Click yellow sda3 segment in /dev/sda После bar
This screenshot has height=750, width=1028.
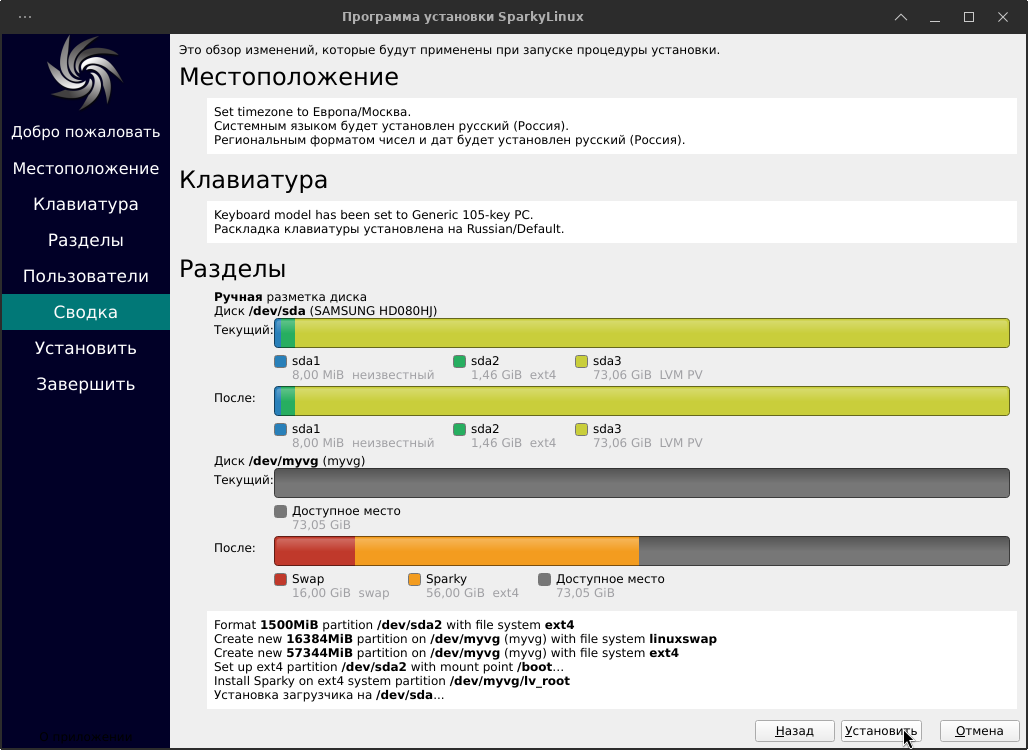[x=652, y=401]
